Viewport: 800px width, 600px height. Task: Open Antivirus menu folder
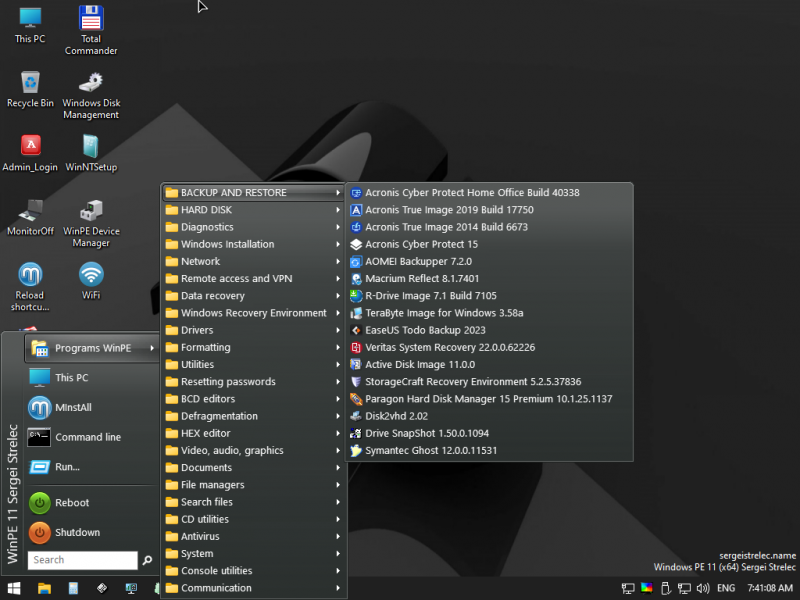(x=253, y=536)
